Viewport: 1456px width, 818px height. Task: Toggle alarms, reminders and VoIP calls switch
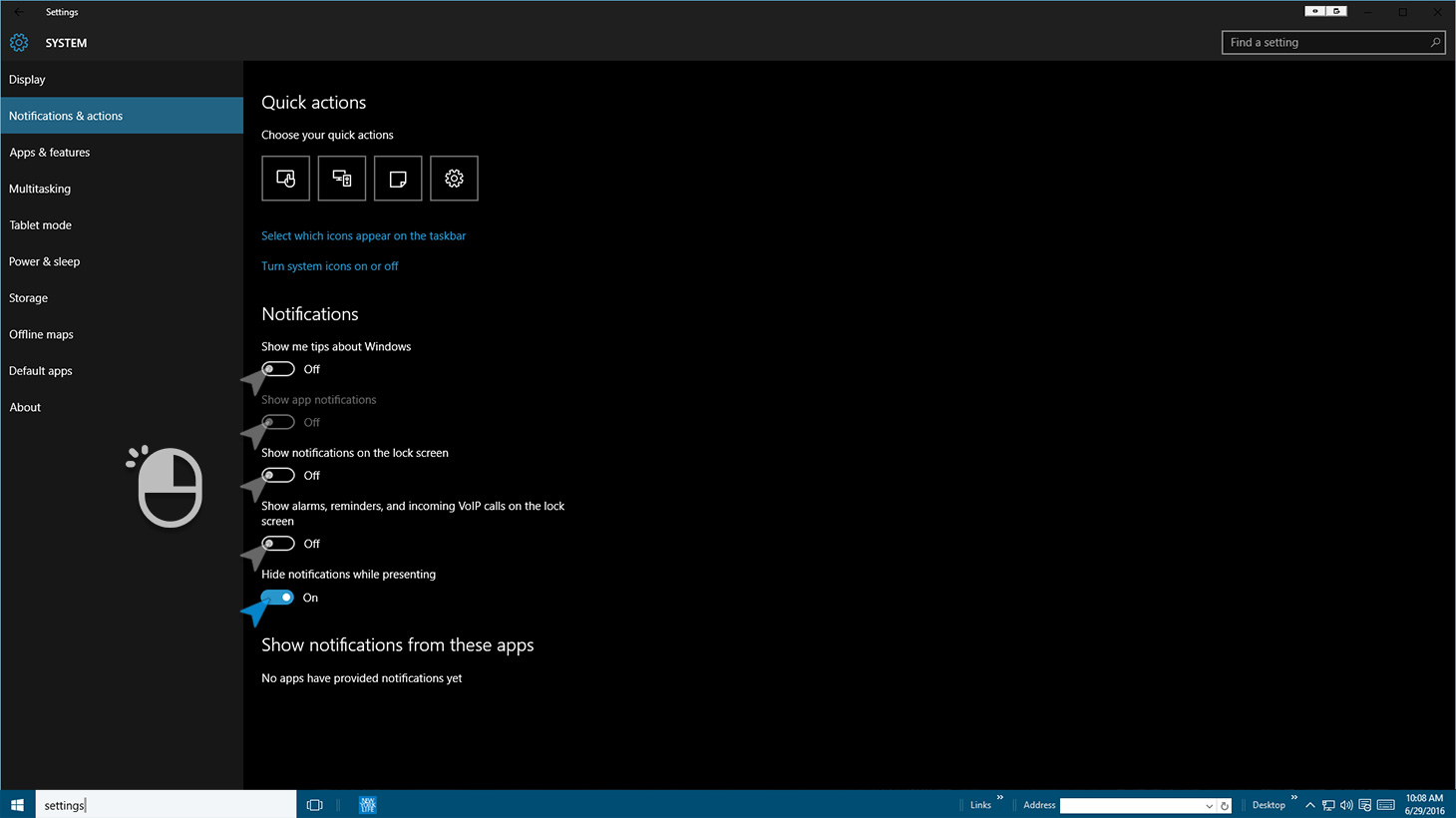pyautogui.click(x=278, y=544)
